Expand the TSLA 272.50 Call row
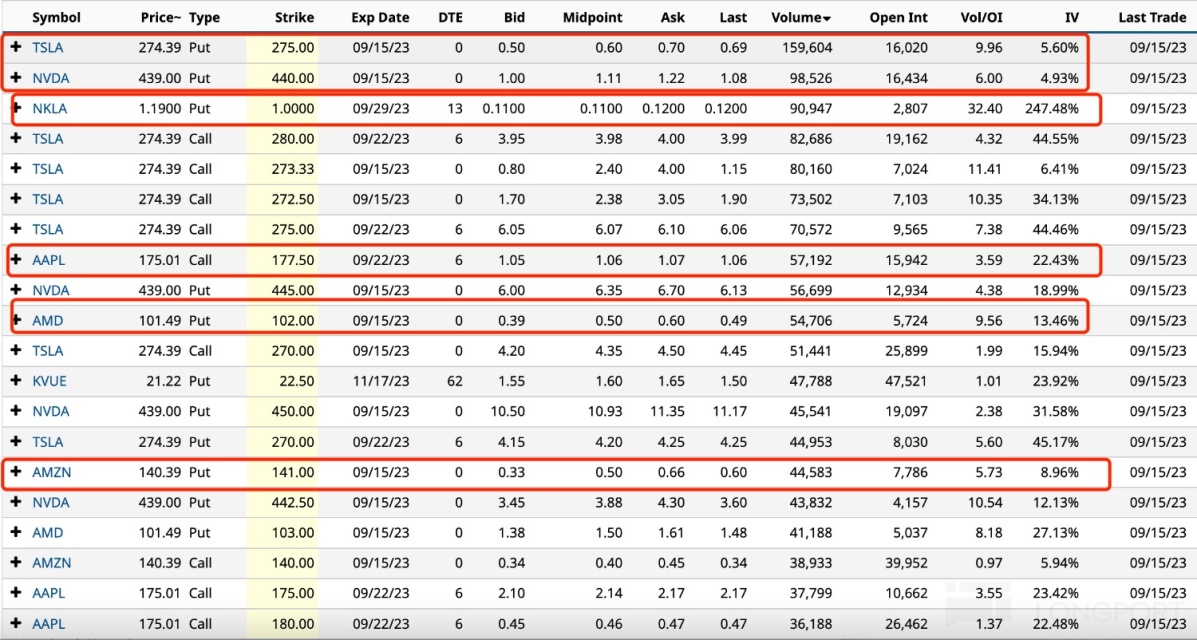The height and width of the screenshot is (640, 1197). click(16, 199)
